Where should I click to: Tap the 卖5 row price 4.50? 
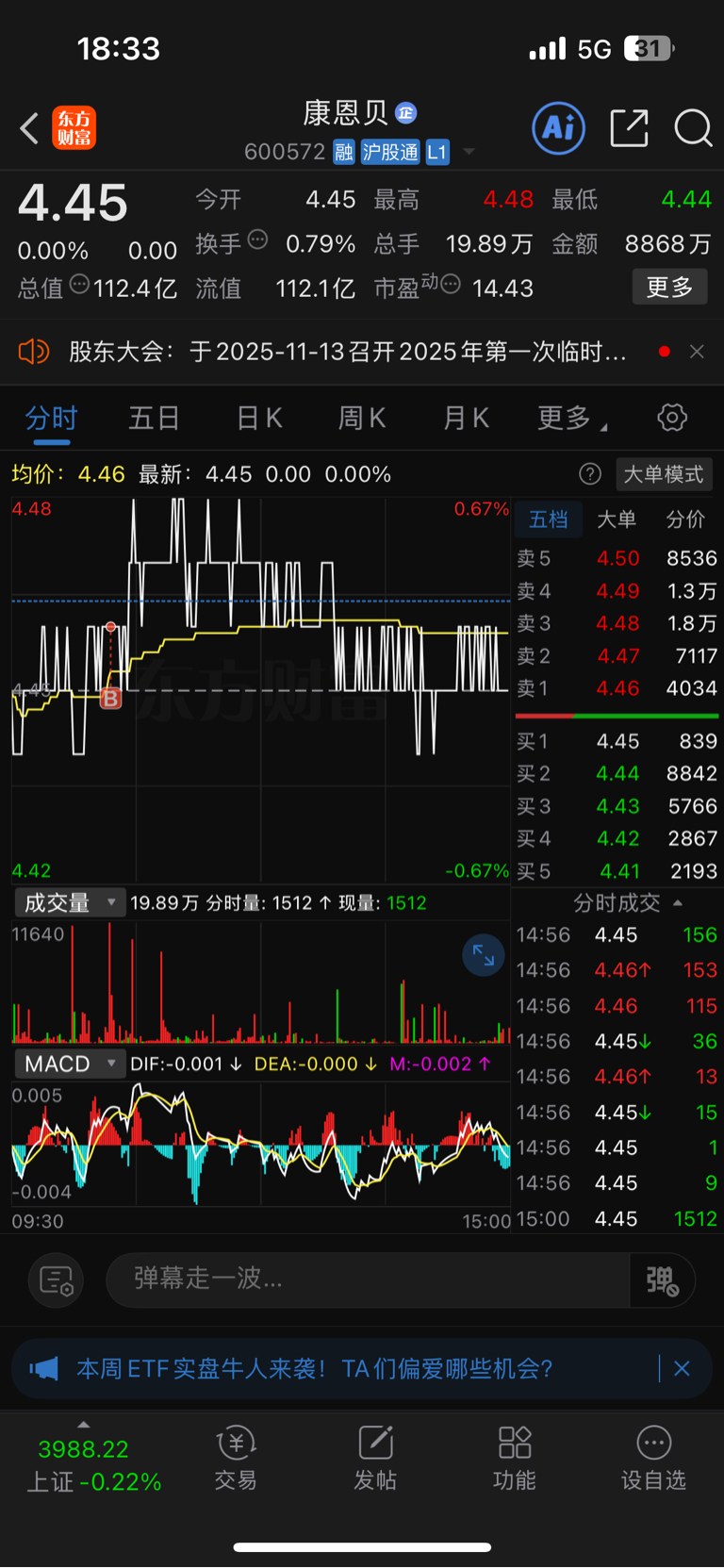[617, 558]
